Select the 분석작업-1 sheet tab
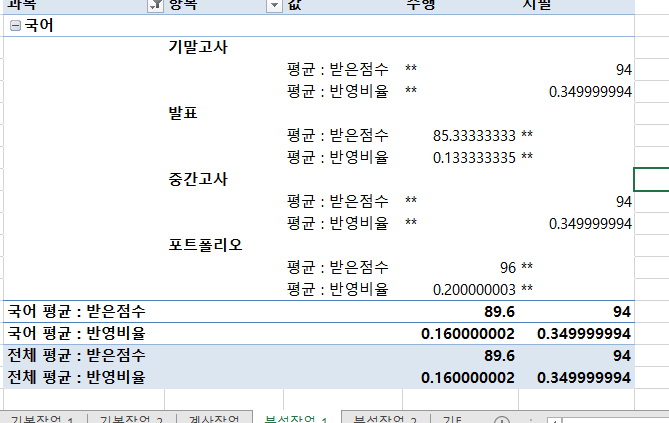 295,418
